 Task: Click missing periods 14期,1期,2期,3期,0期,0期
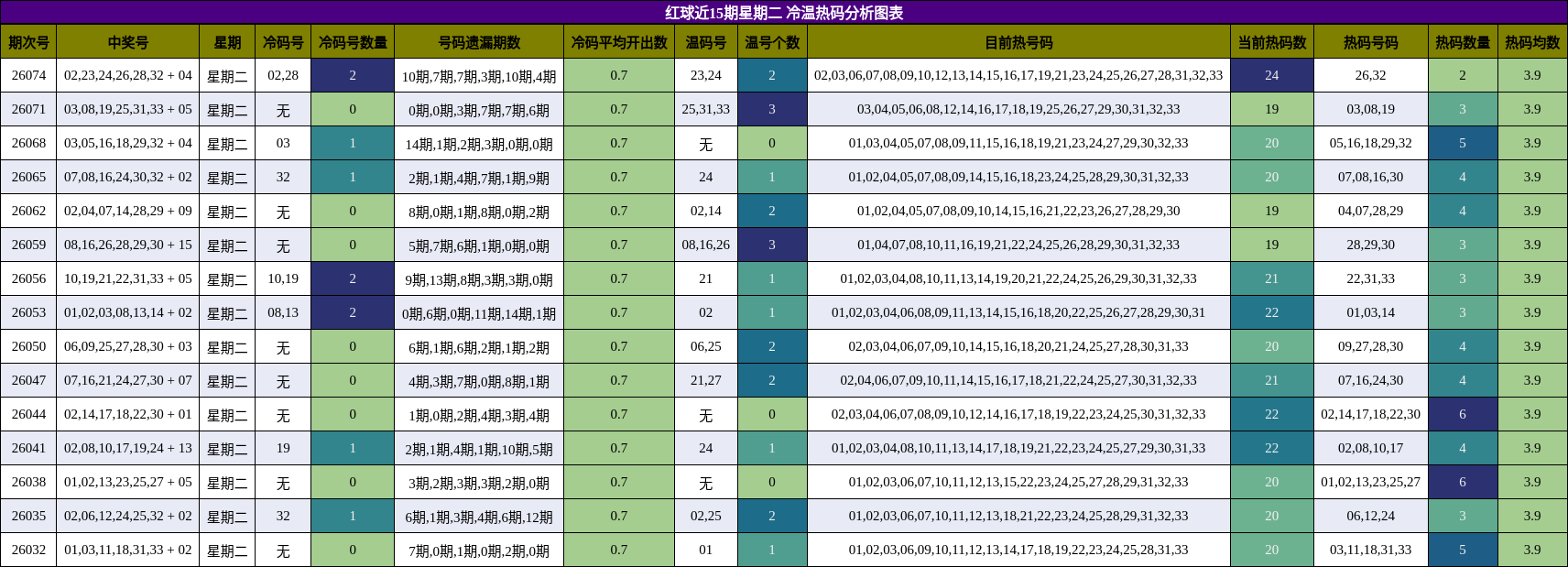click(x=479, y=144)
